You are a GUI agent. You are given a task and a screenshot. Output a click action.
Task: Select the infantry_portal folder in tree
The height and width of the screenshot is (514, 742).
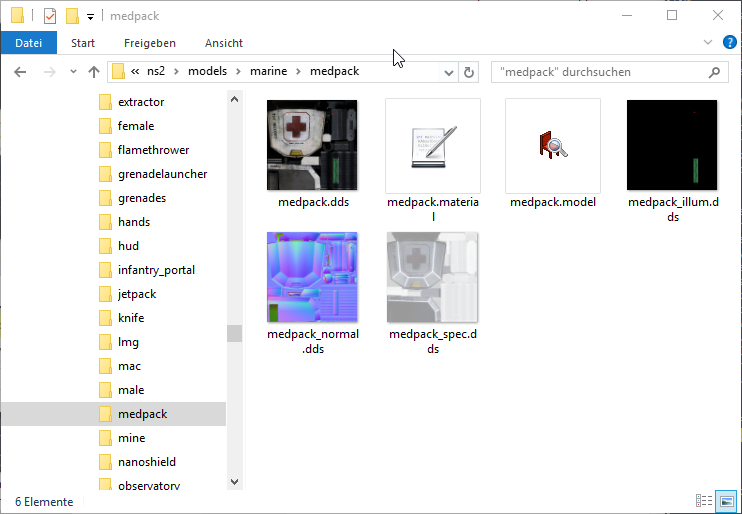coord(156,270)
